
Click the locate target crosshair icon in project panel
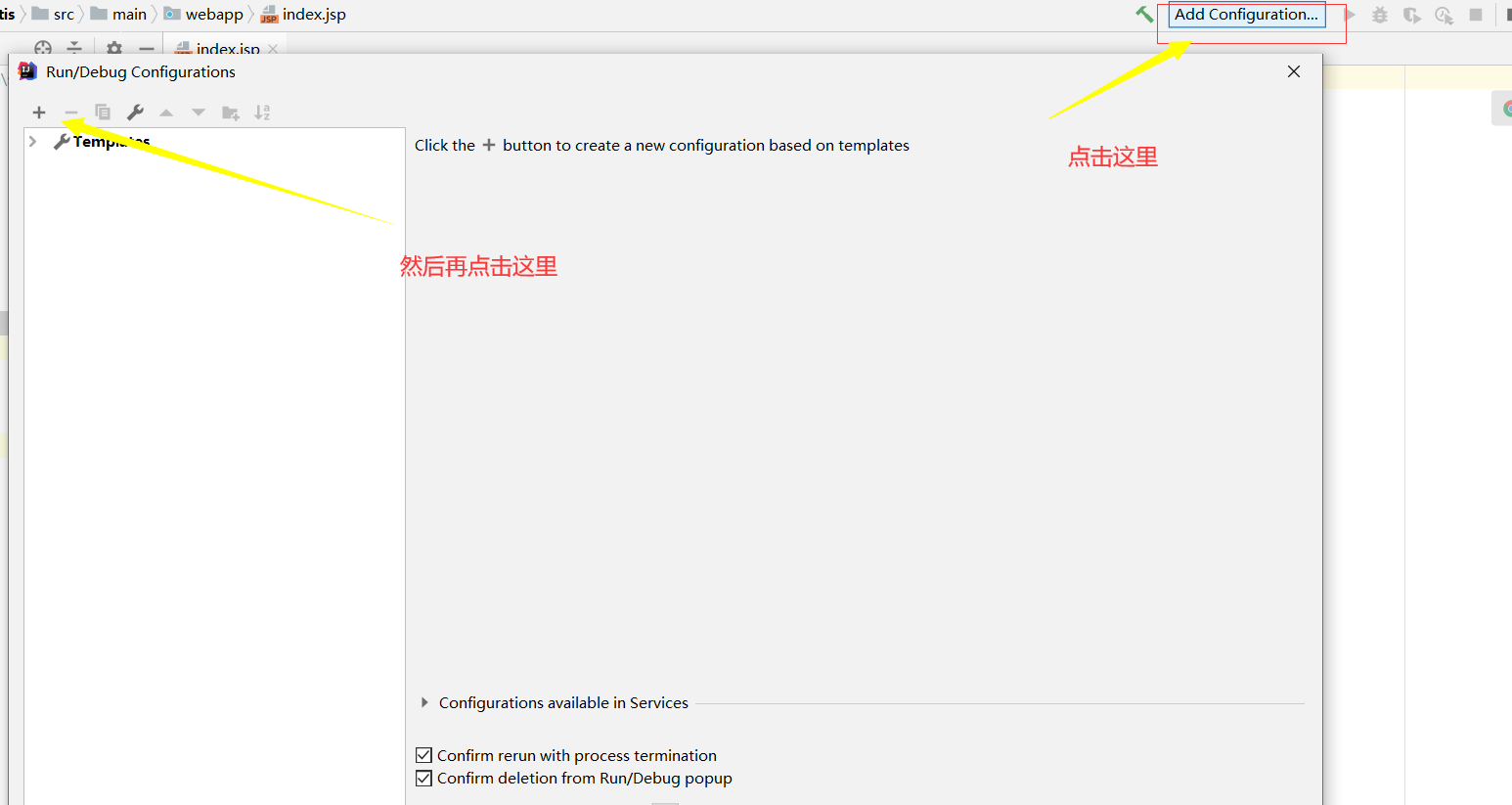click(x=43, y=48)
